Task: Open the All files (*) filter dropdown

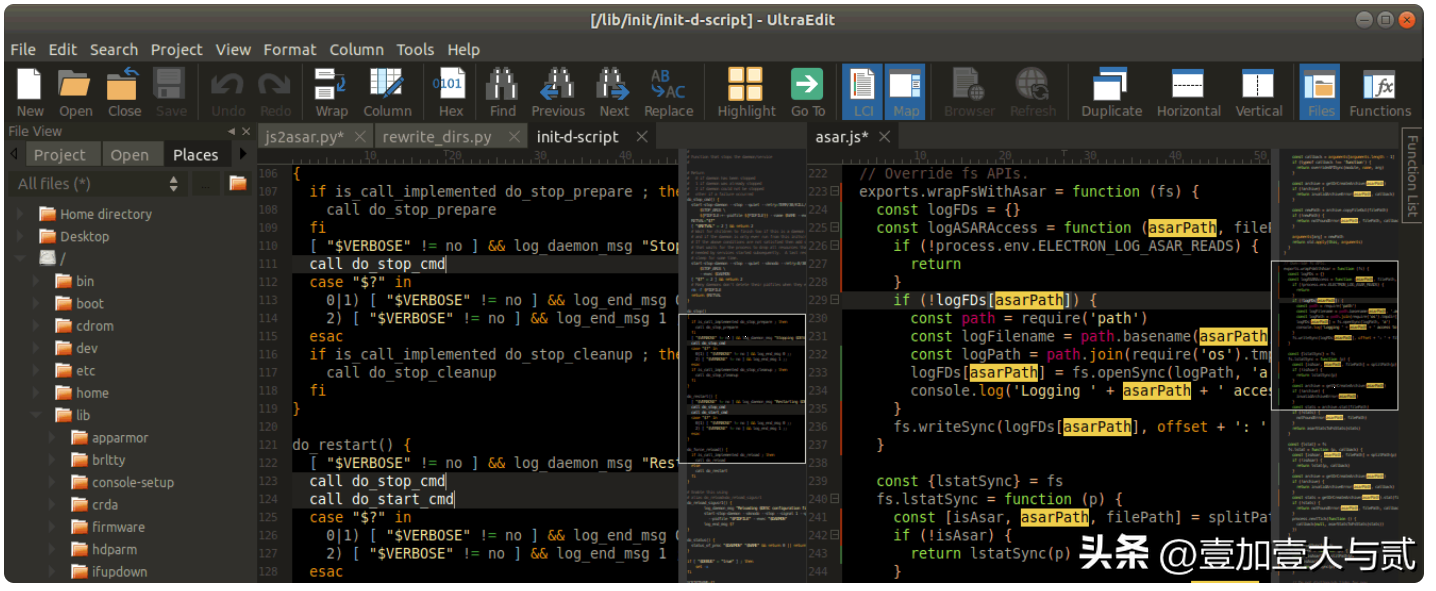Action: click(x=98, y=183)
